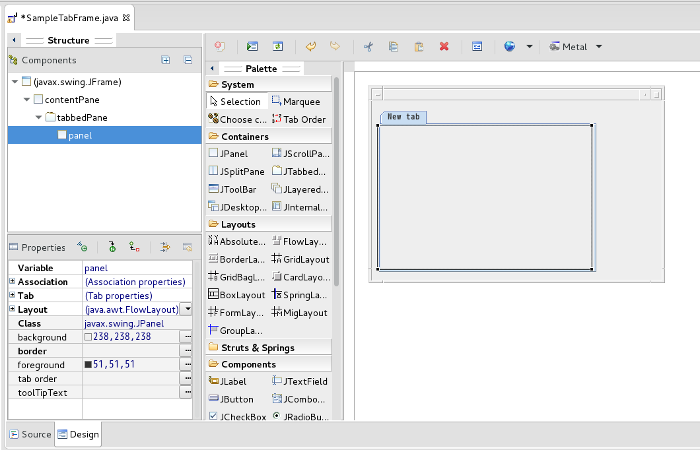Viewport: 700px width, 450px height.
Task: Open tab order ellipsis button
Action: click(188, 378)
